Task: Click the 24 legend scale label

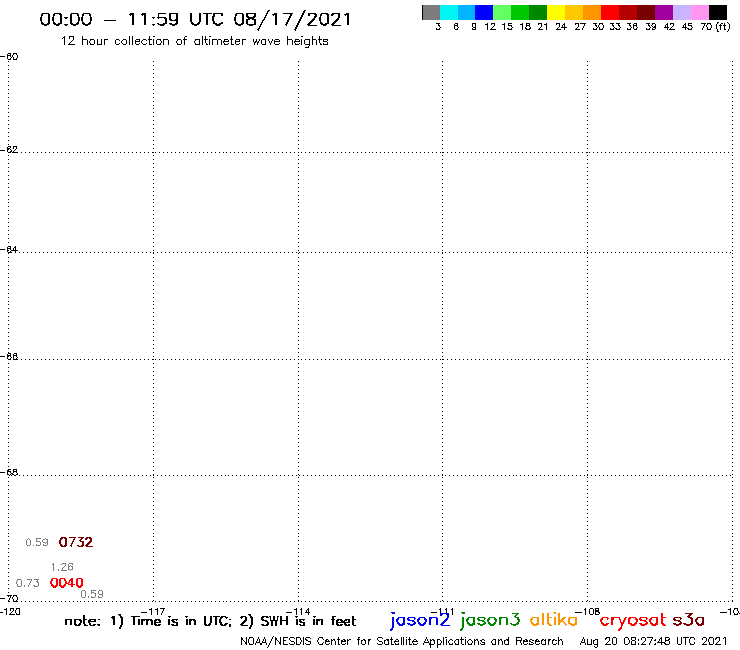Action: [x=561, y=27]
